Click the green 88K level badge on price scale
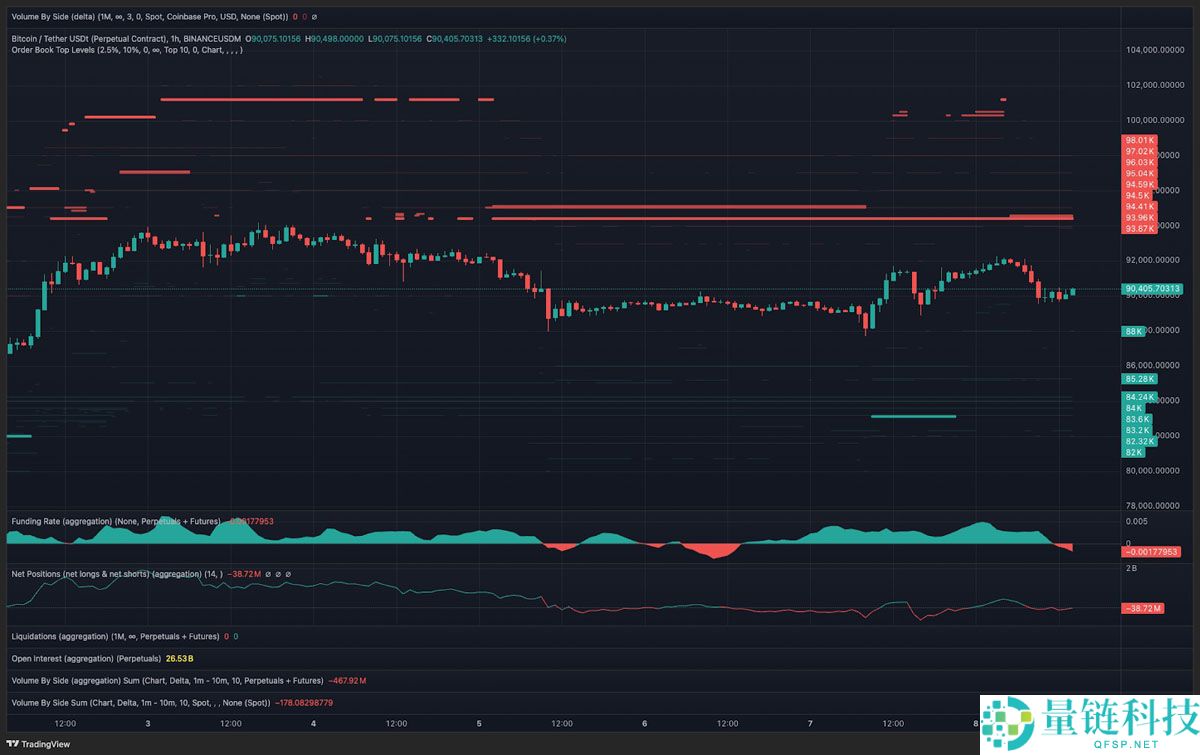Image resolution: width=1200 pixels, height=755 pixels. [1136, 331]
